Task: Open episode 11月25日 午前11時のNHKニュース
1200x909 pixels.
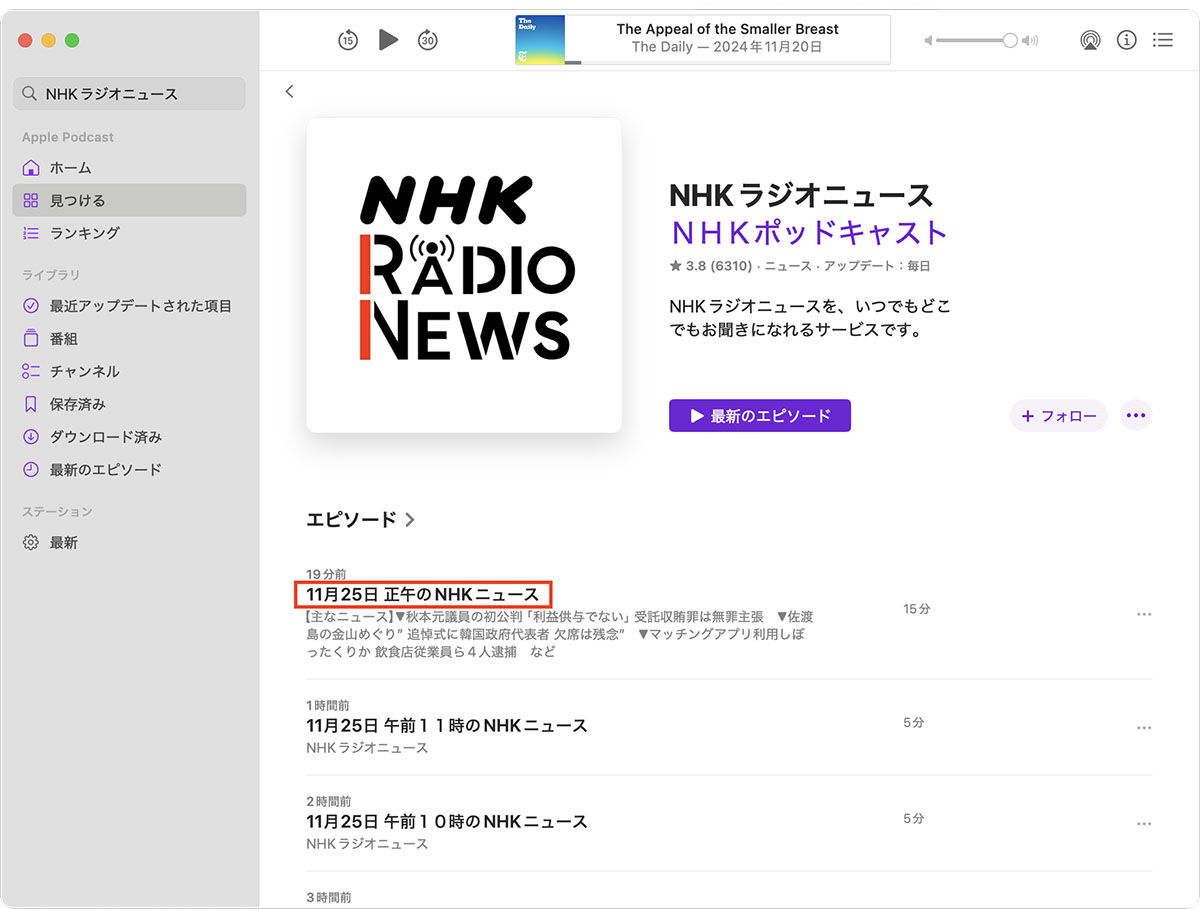Action: (447, 725)
